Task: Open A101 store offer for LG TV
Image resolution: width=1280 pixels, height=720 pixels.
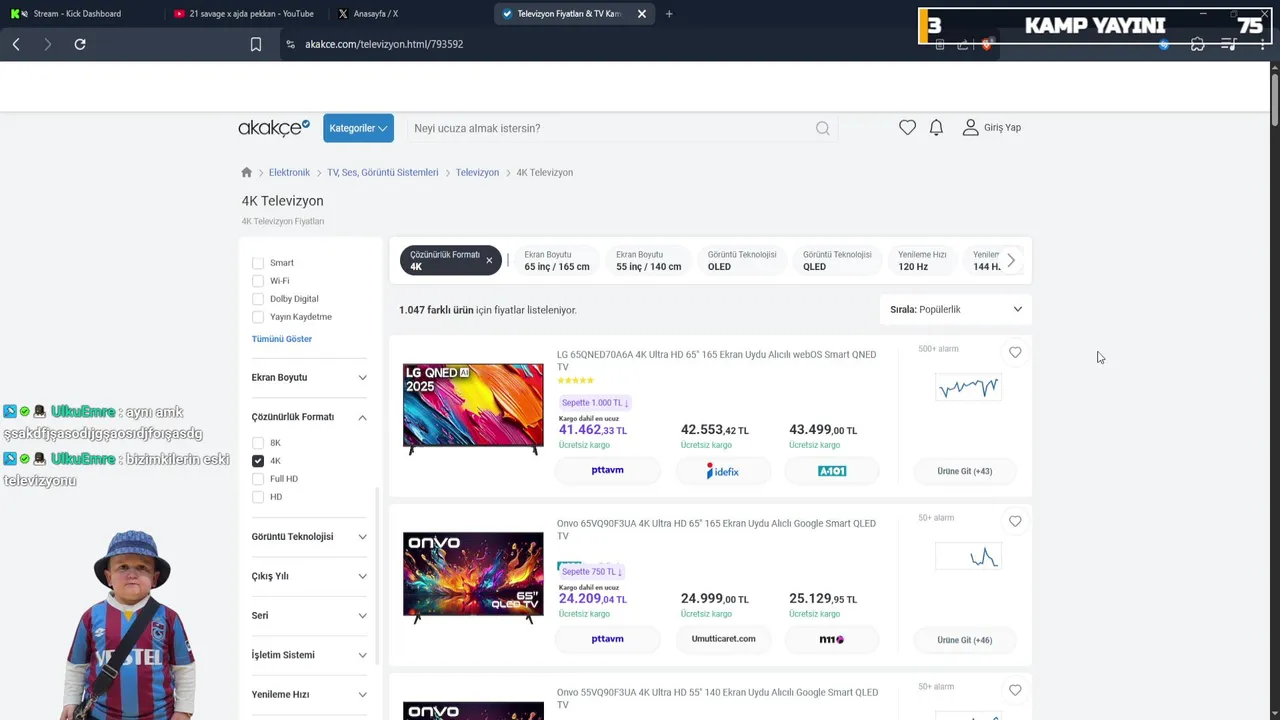Action: [832, 471]
